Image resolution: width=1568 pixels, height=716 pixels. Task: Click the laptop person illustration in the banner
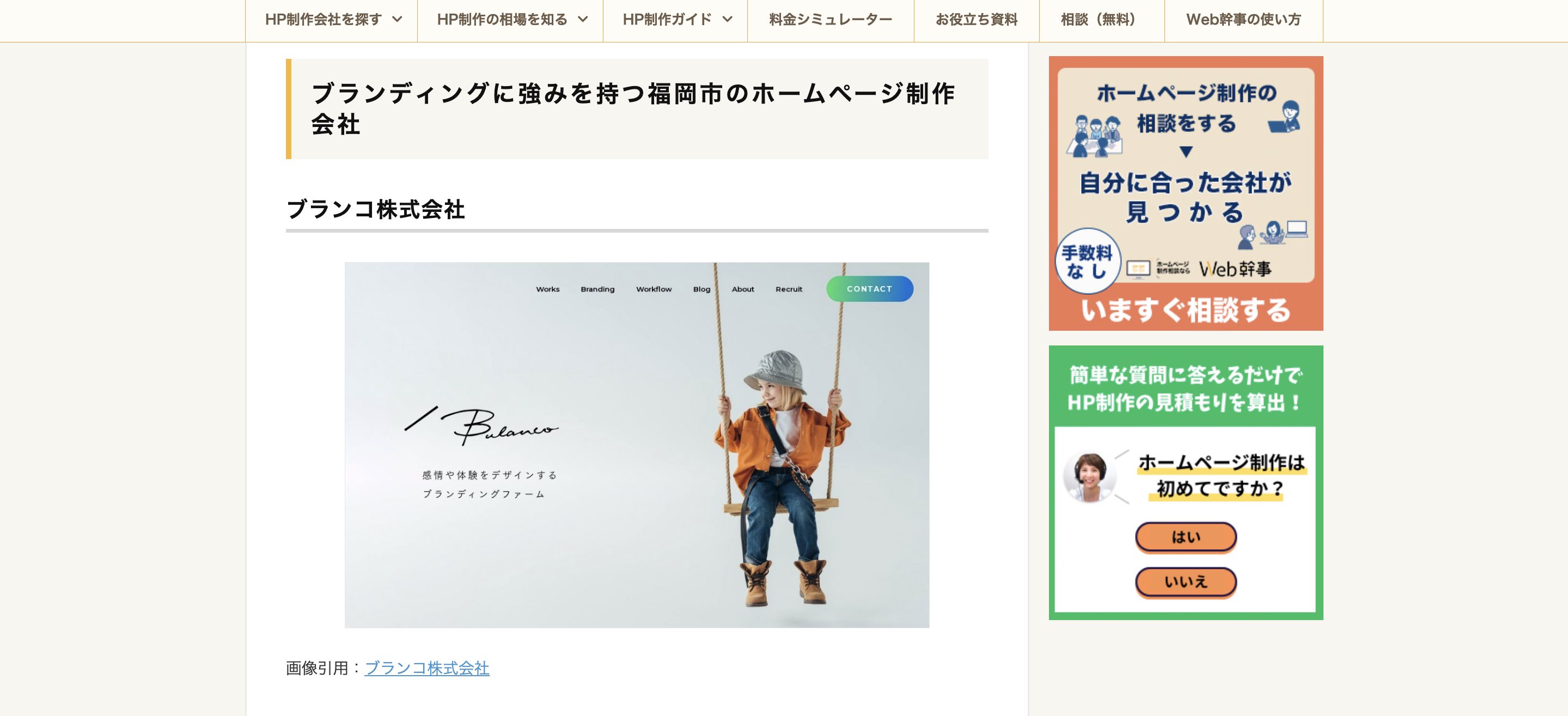pos(1285,117)
